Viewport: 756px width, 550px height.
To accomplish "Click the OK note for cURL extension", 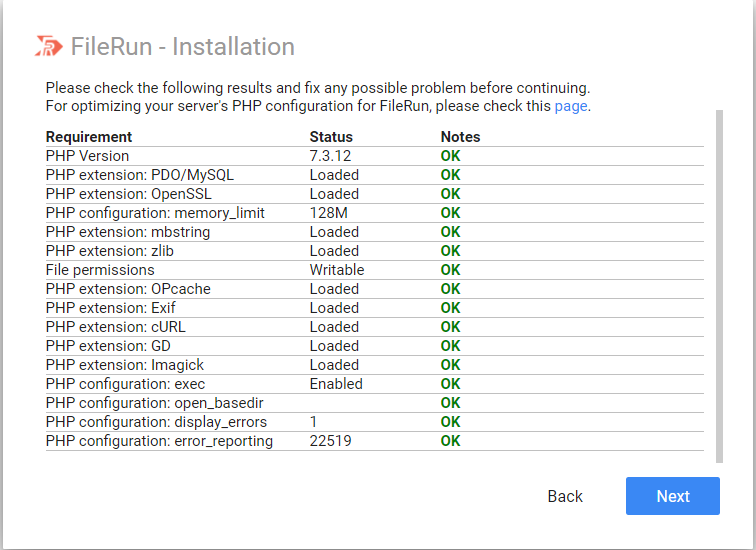I will click(x=450, y=327).
